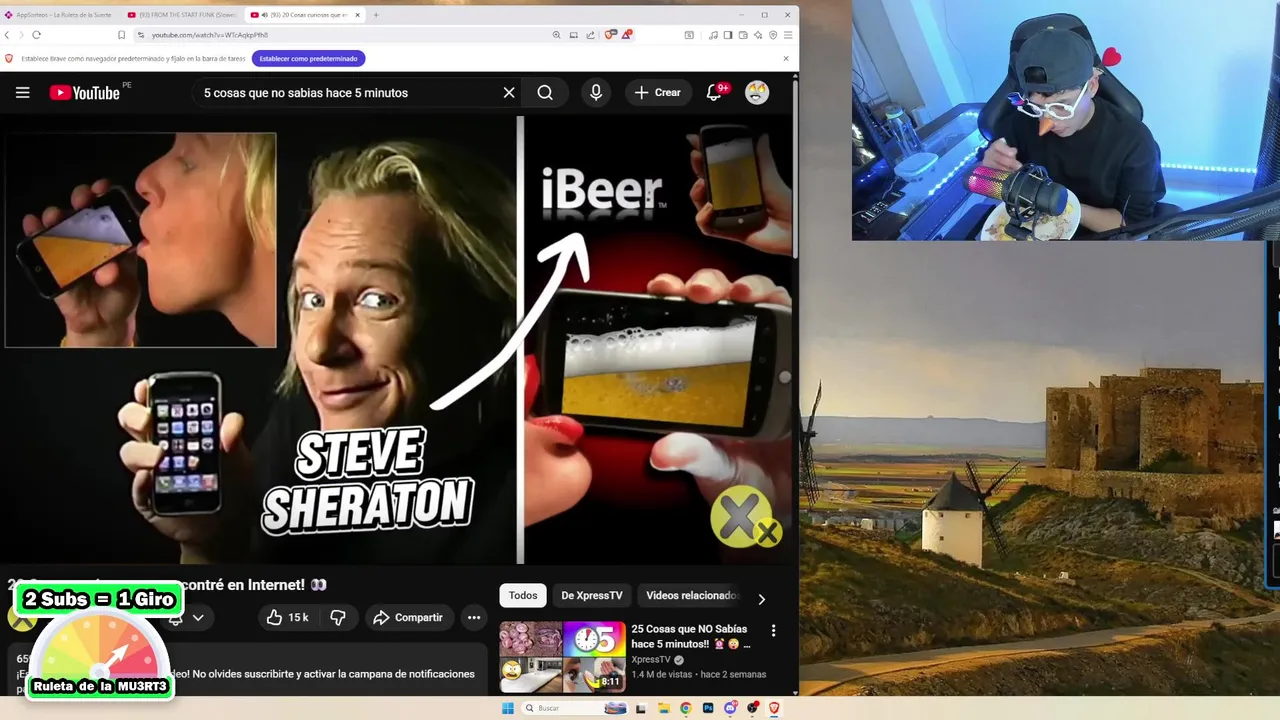Open the YouTube hamburger guide menu
Screen dimensions: 1280x720
pyautogui.click(x=22, y=93)
